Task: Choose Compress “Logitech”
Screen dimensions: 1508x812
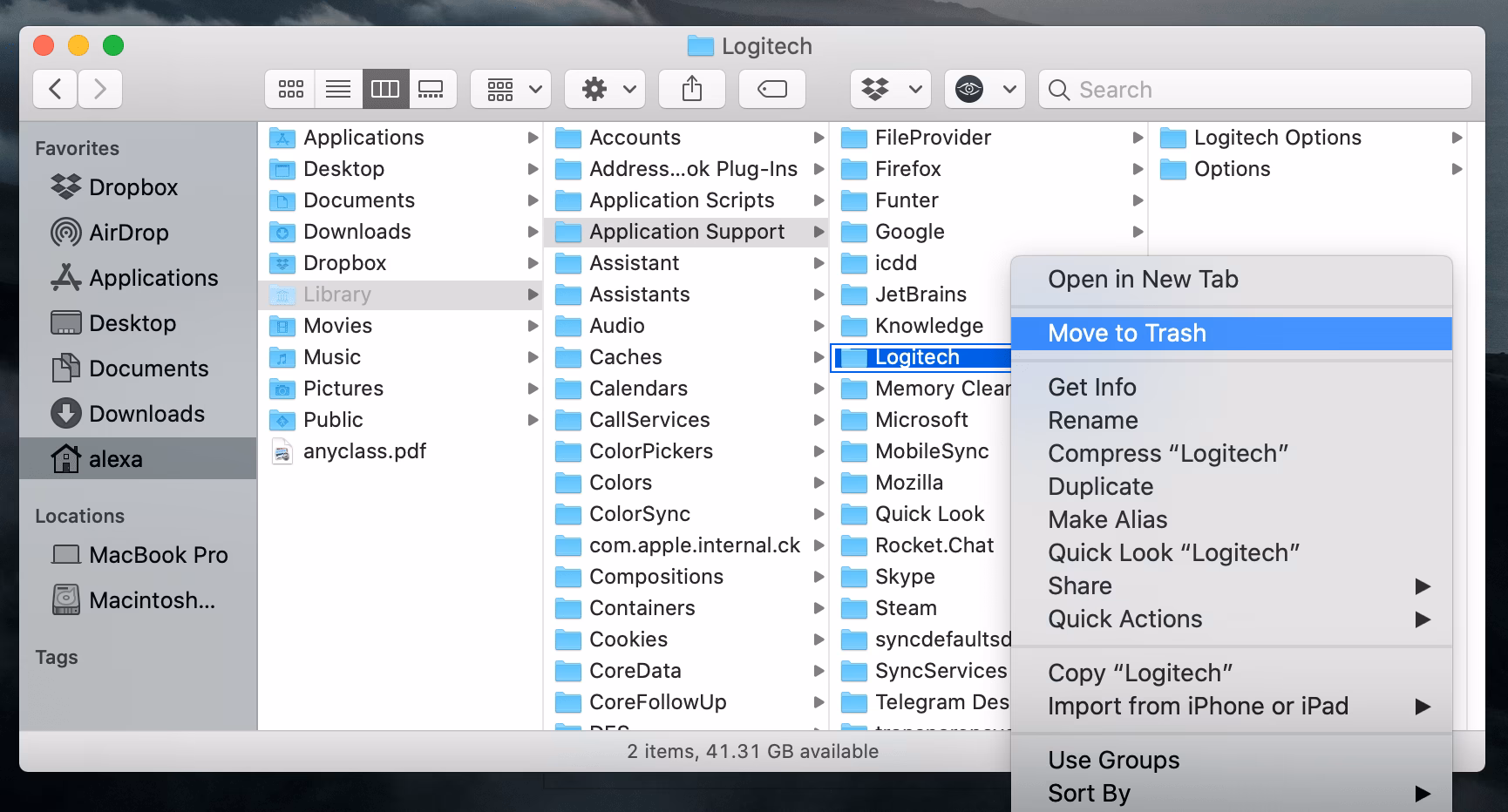Action: pos(1232,454)
